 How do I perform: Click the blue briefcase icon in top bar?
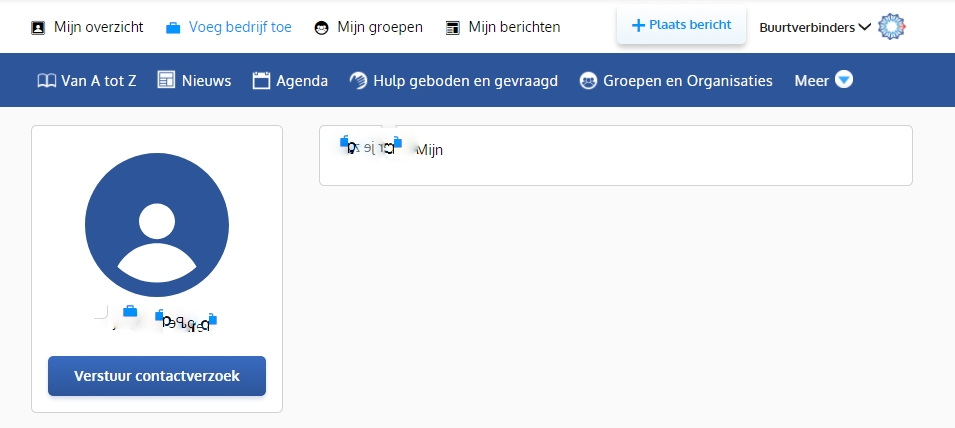(173, 27)
